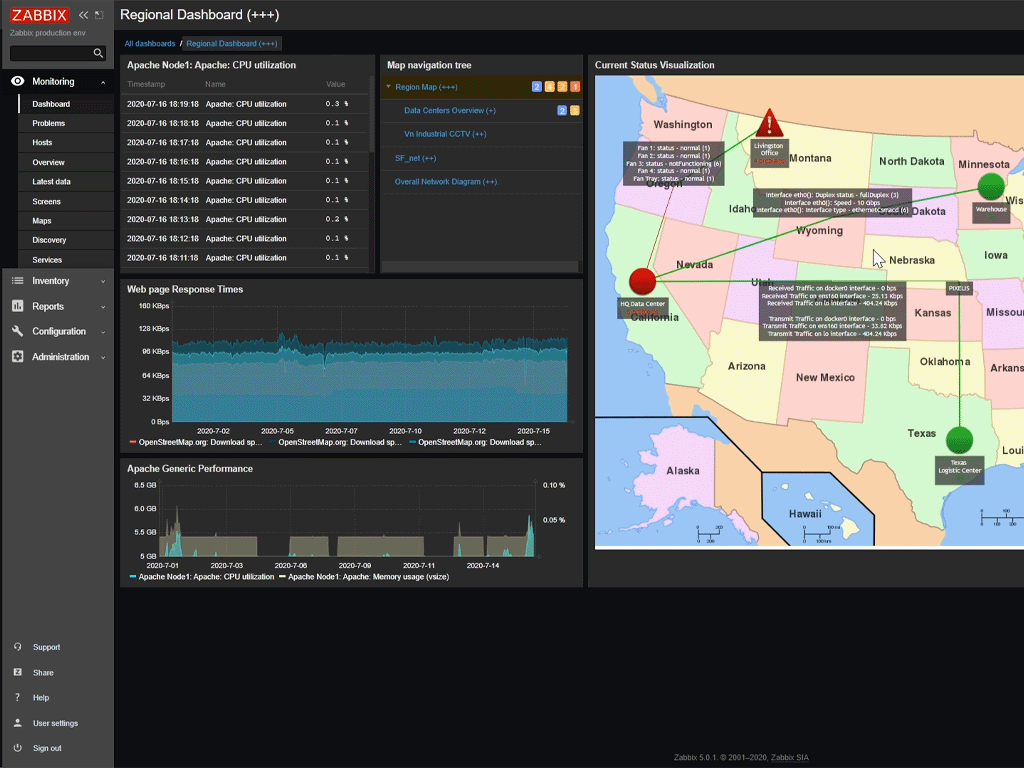
Task: Click the Apache Generic Performance title
Action: 189,468
